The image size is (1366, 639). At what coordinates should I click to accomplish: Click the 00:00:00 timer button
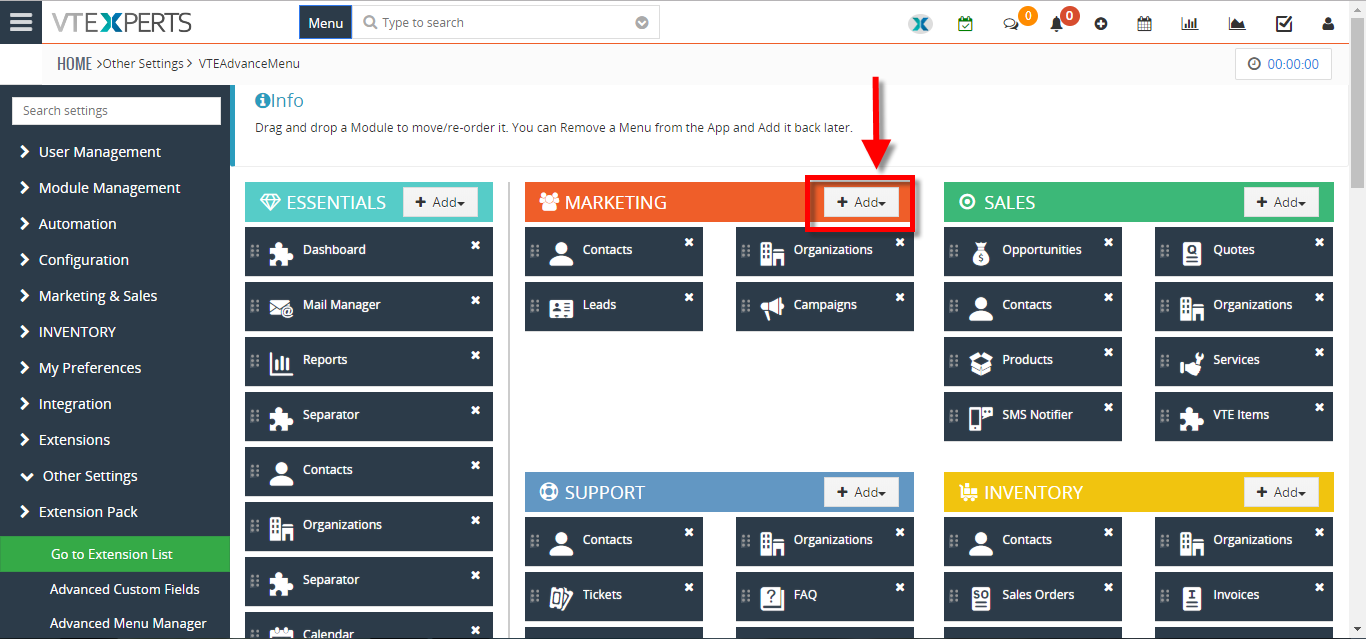[x=1283, y=64]
